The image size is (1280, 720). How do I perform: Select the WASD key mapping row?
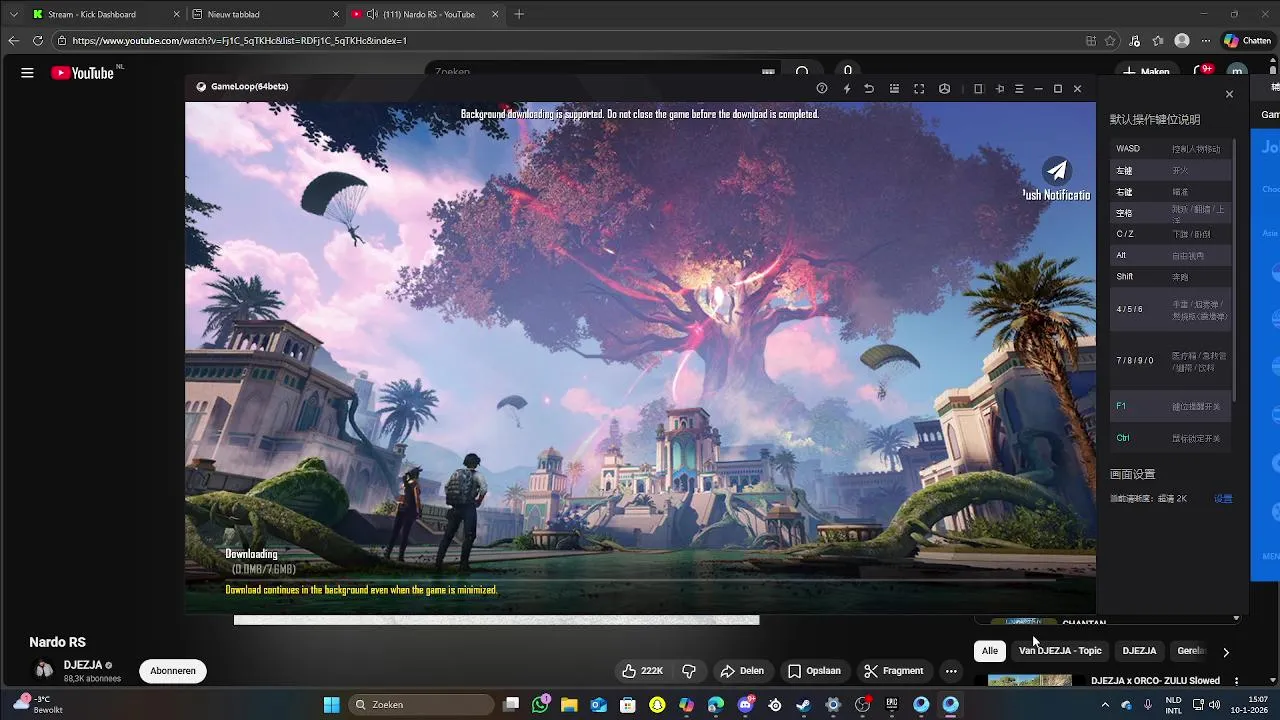coord(1170,149)
